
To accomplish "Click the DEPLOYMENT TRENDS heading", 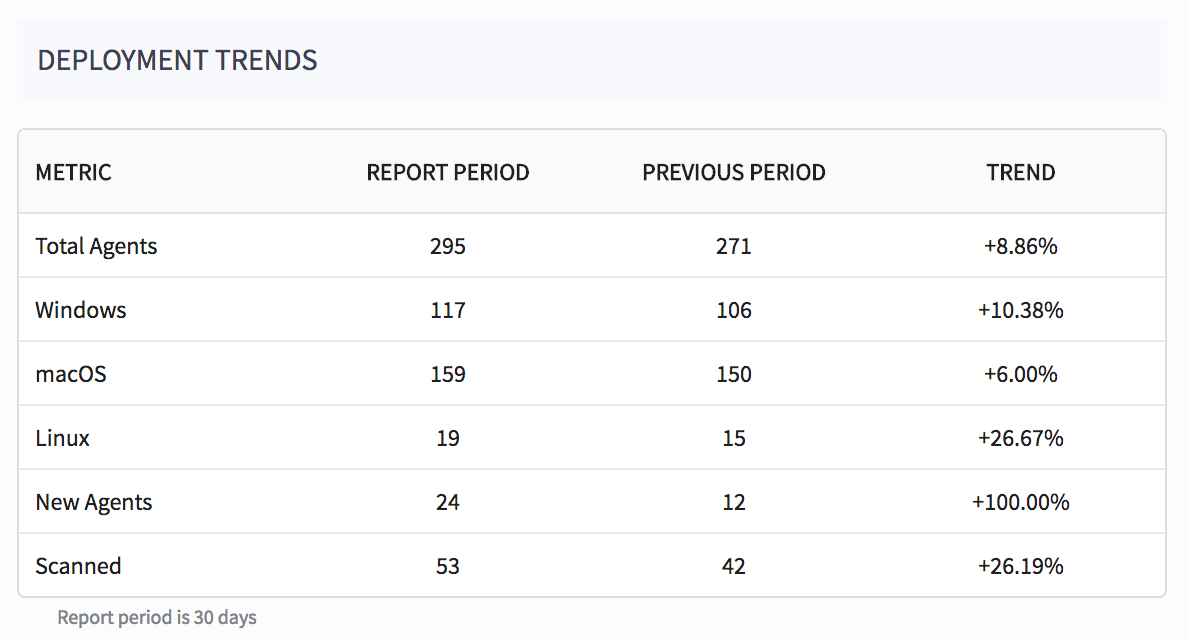I will [177, 60].
